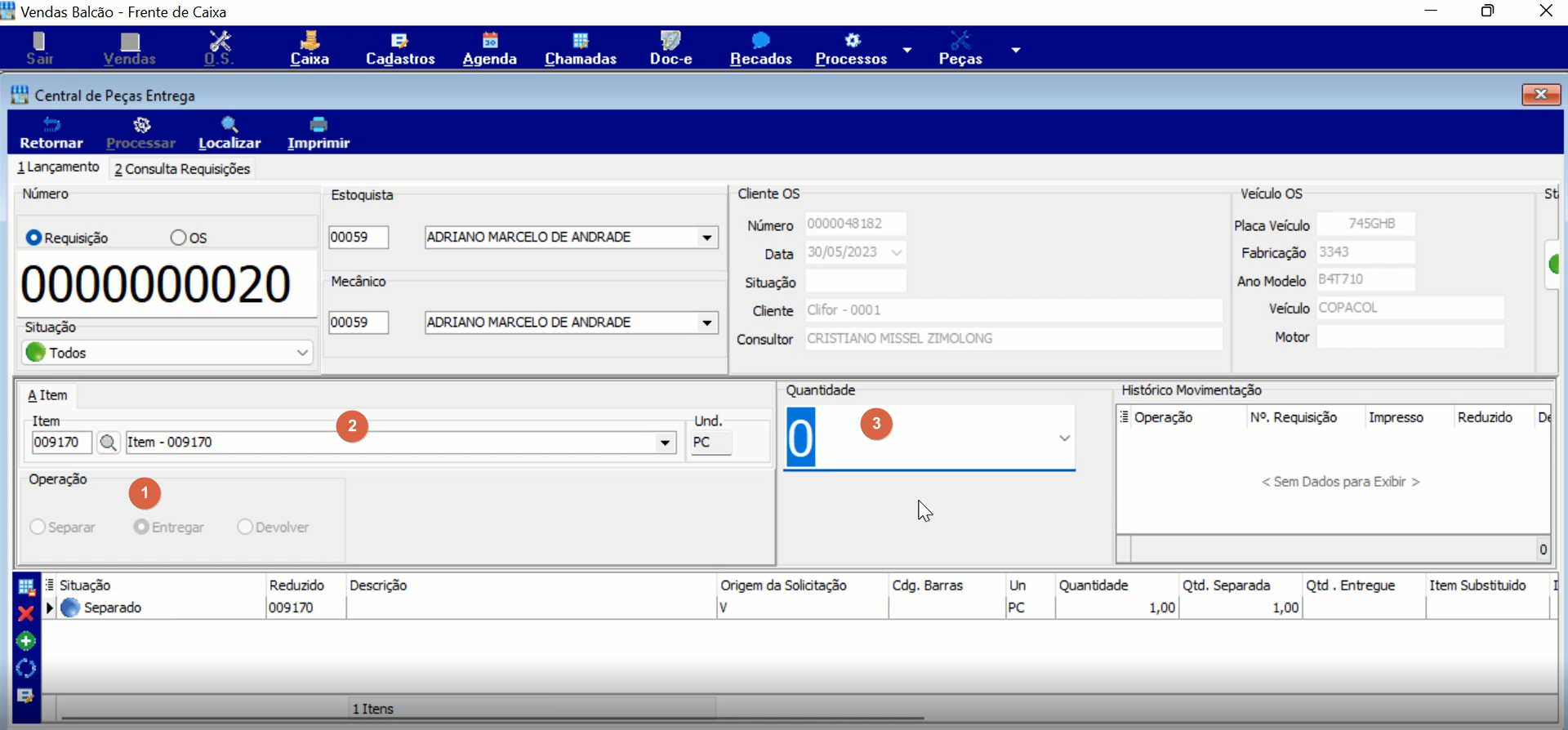Click the Retornar button

click(51, 133)
